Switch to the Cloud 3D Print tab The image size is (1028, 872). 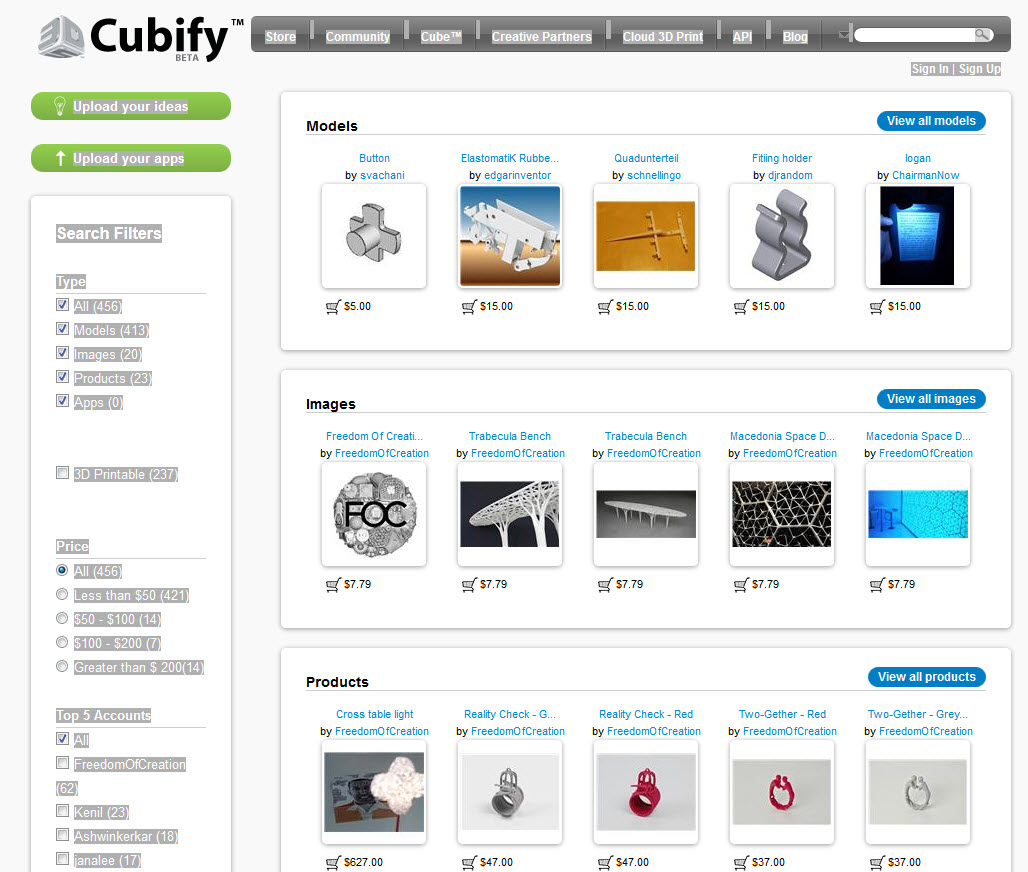click(662, 35)
